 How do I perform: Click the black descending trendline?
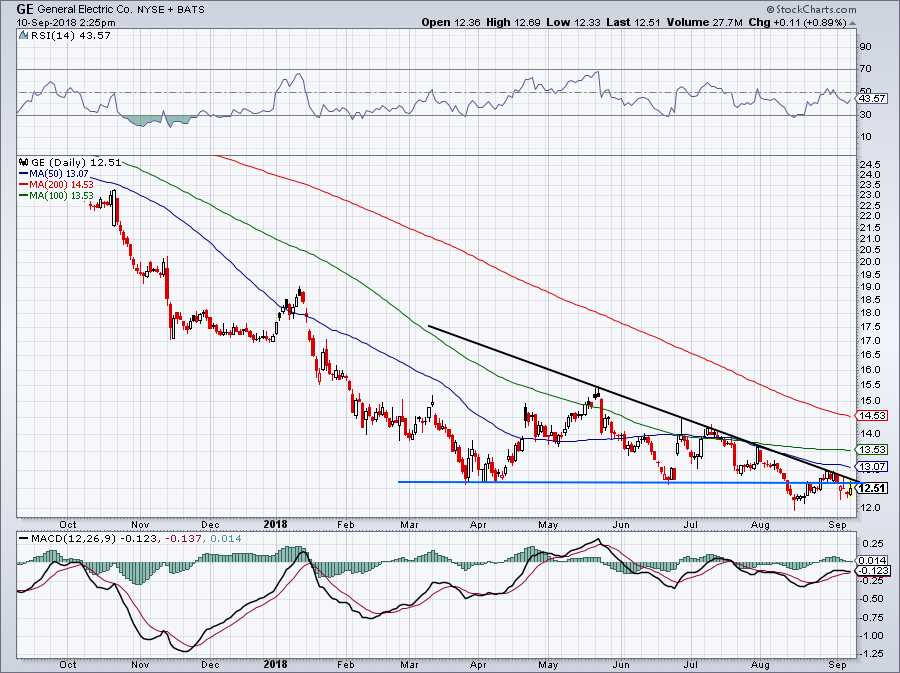point(643,403)
